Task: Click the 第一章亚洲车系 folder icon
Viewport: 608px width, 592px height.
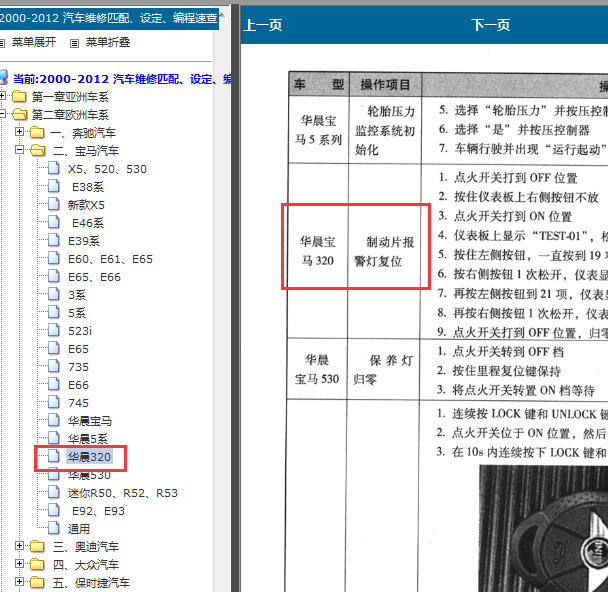Action: pyautogui.click(x=19, y=96)
